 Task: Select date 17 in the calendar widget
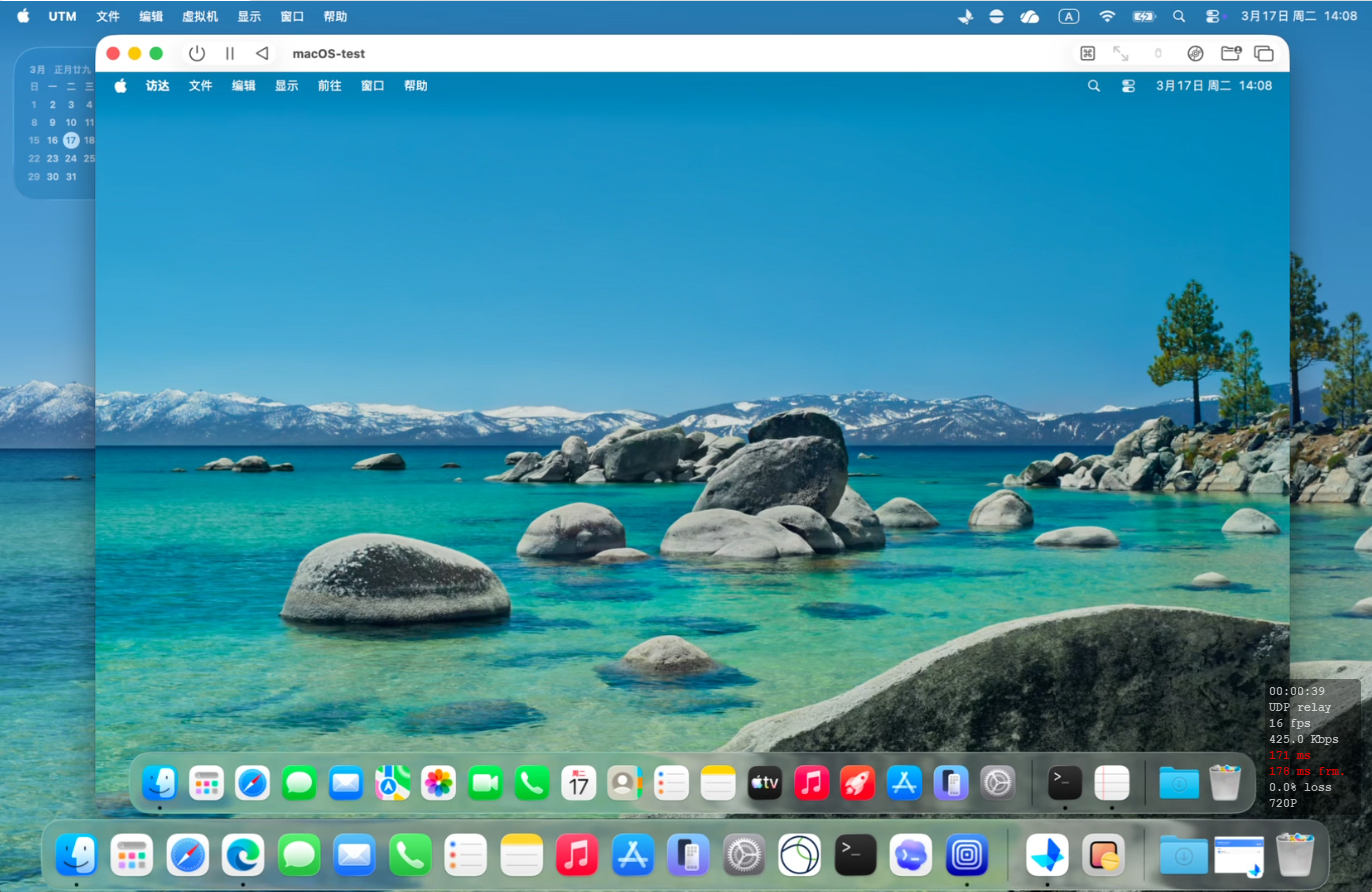pos(70,140)
